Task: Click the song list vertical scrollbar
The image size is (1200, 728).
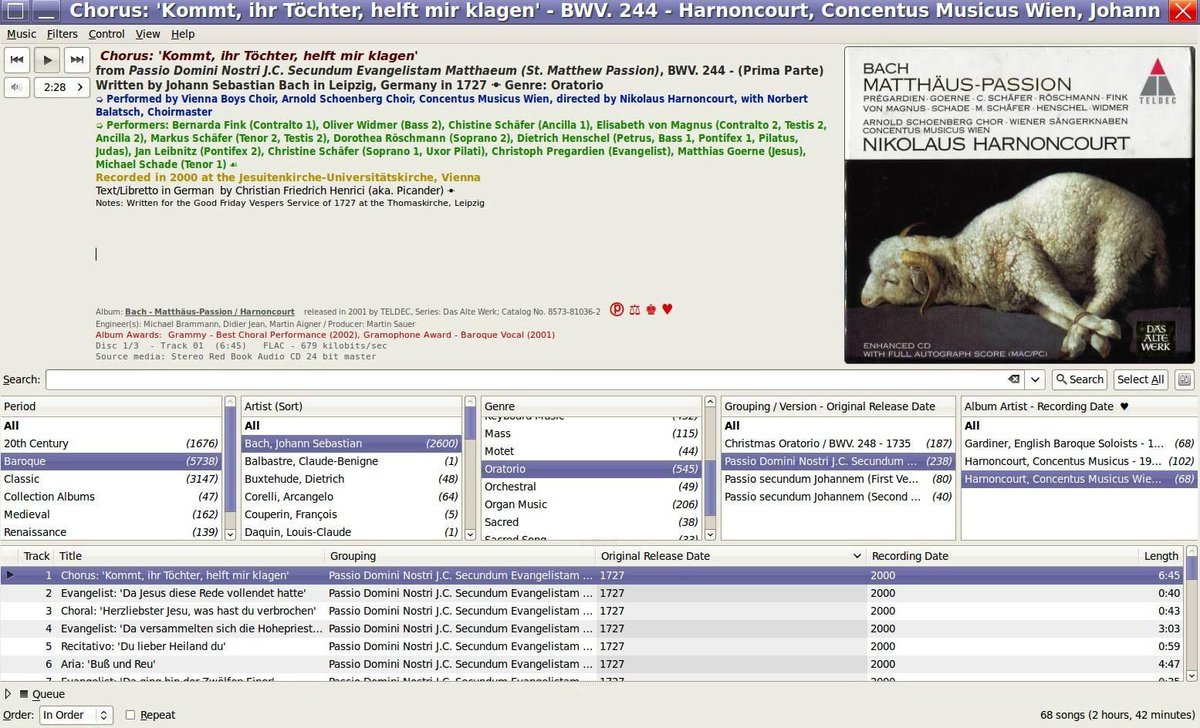Action: 1191,612
